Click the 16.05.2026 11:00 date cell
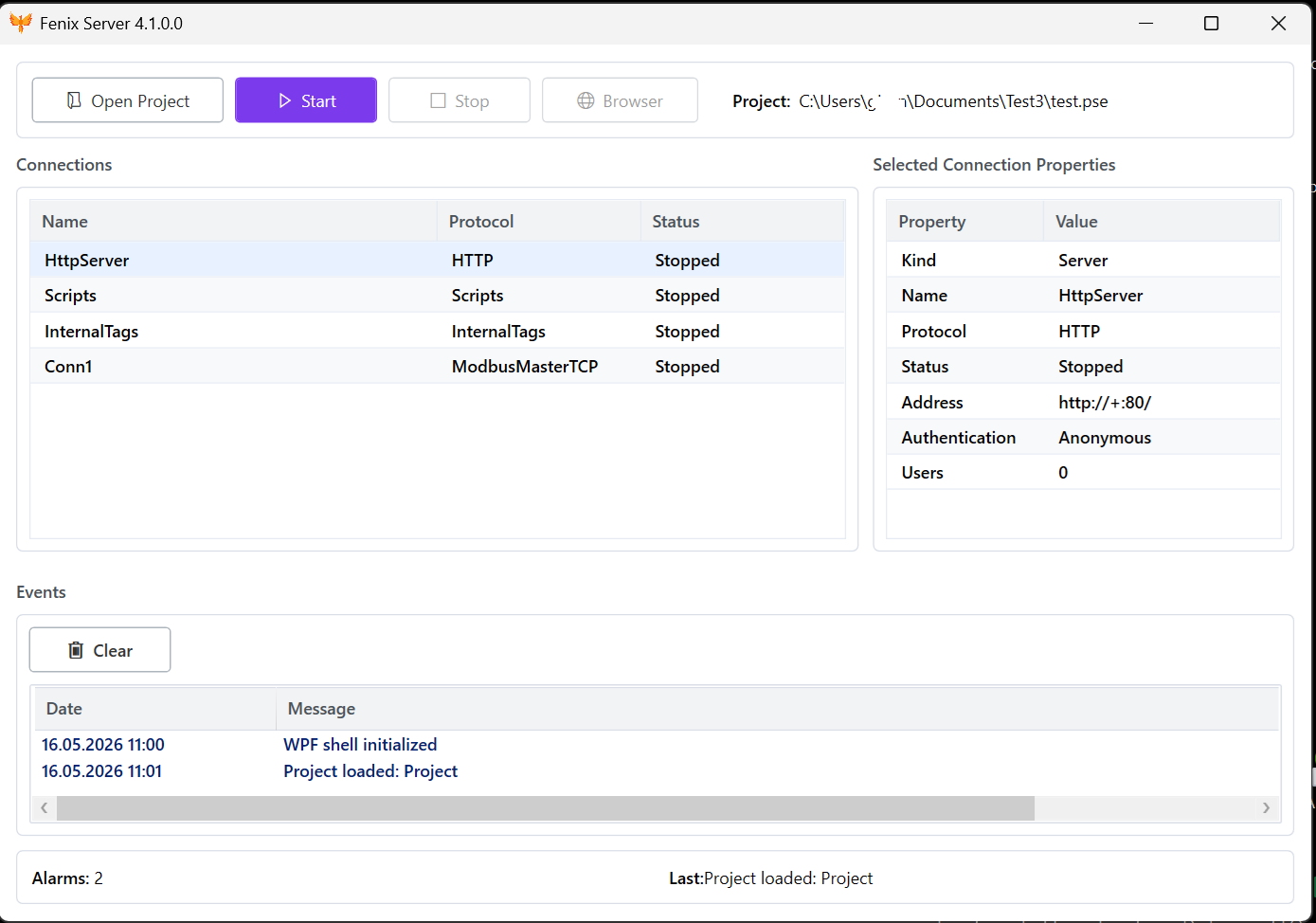1316x923 pixels. pyautogui.click(x=103, y=745)
